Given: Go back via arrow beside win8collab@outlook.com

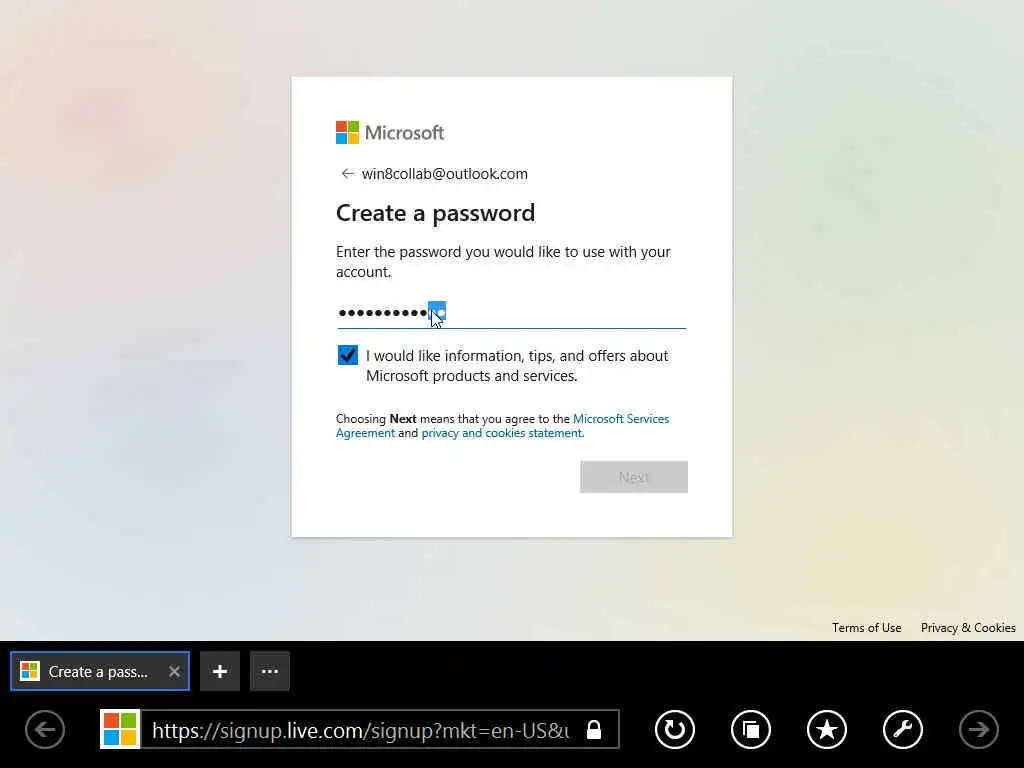Looking at the screenshot, I should 347,174.
